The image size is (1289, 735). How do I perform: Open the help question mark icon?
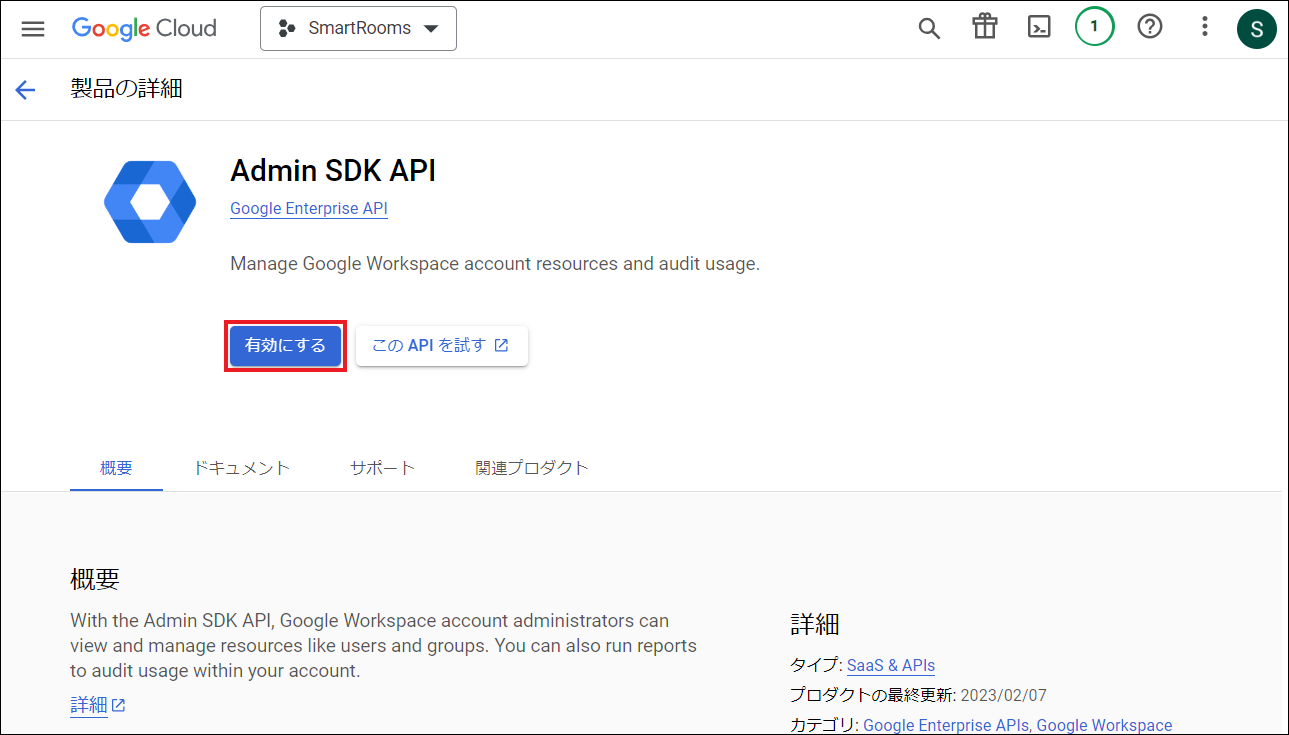[x=1150, y=28]
